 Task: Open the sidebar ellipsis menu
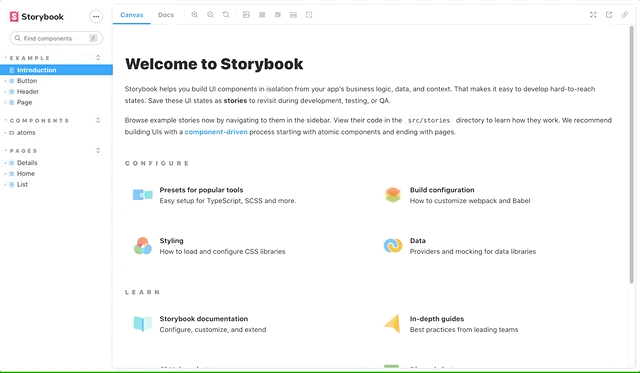[x=96, y=17]
